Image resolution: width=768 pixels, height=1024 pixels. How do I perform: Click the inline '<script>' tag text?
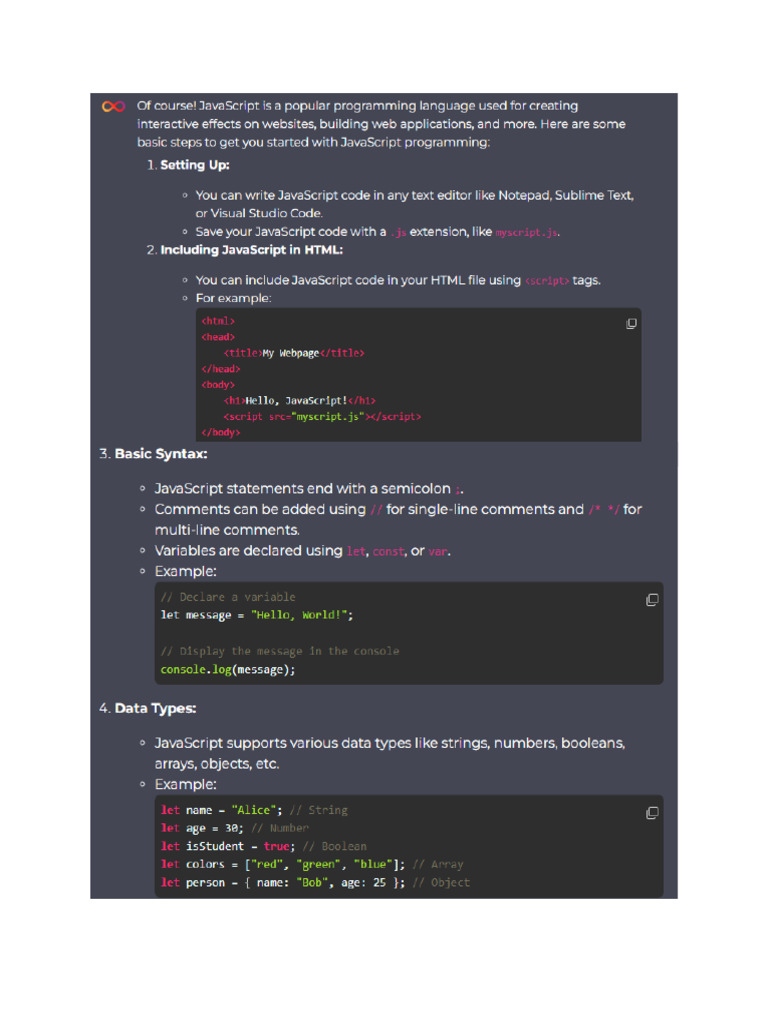(547, 281)
